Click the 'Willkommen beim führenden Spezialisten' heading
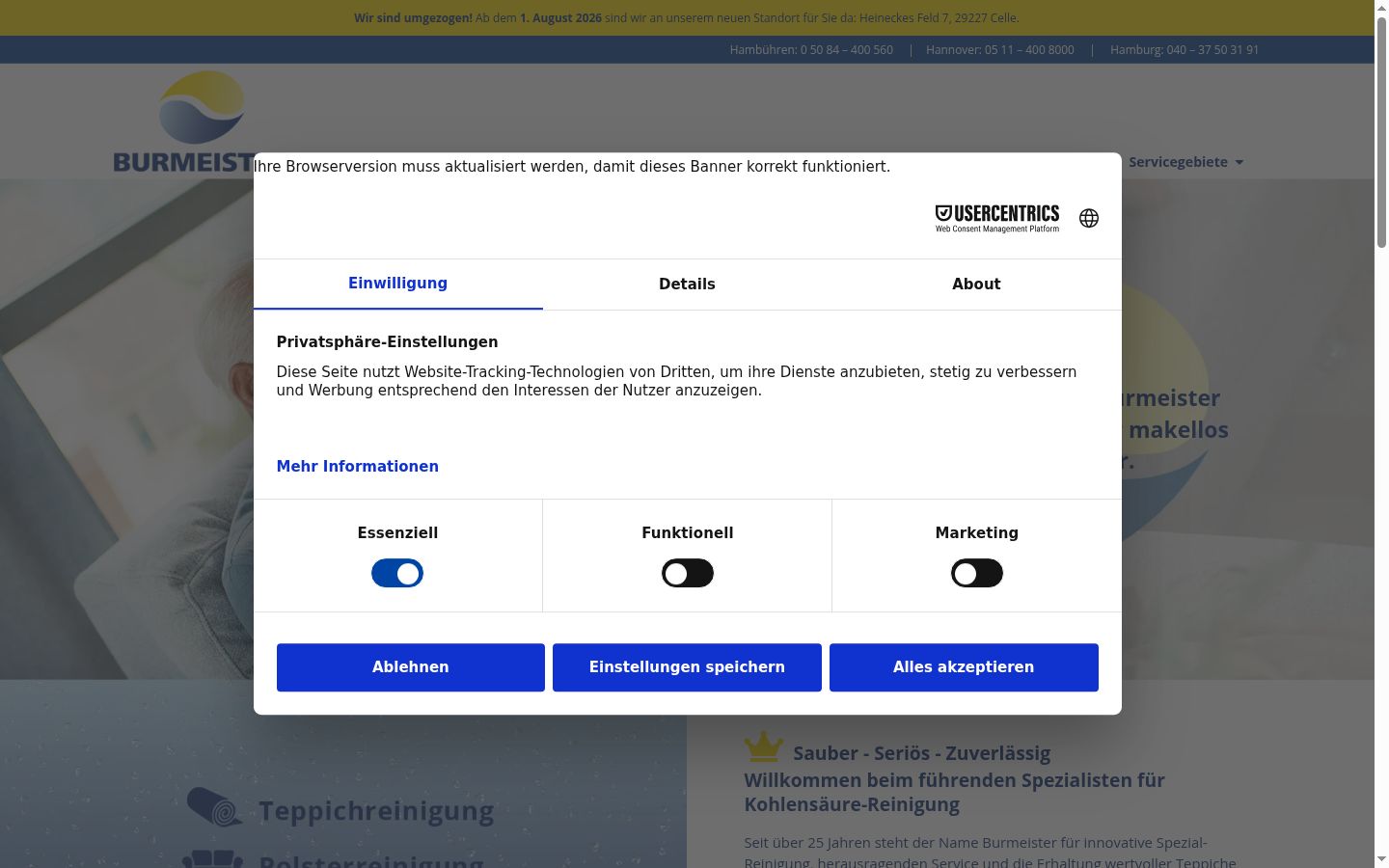Screen dimensions: 1389x868 tap(954, 792)
